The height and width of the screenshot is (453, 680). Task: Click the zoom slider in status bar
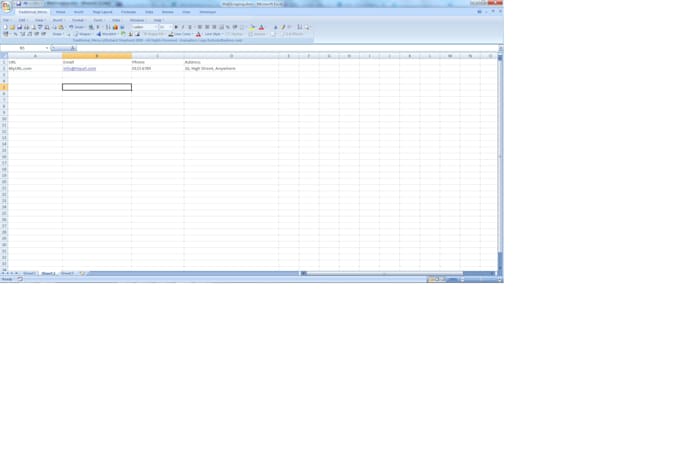(x=480, y=280)
